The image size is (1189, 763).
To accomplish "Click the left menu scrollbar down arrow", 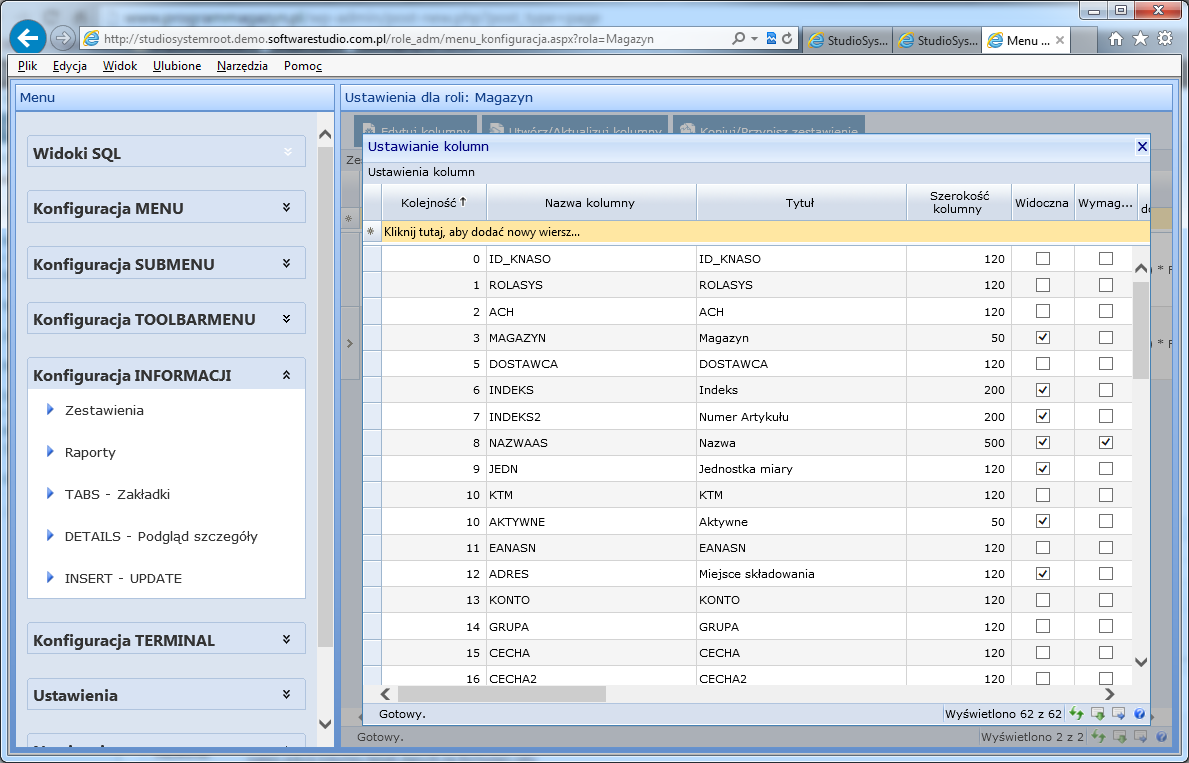I will click(325, 724).
